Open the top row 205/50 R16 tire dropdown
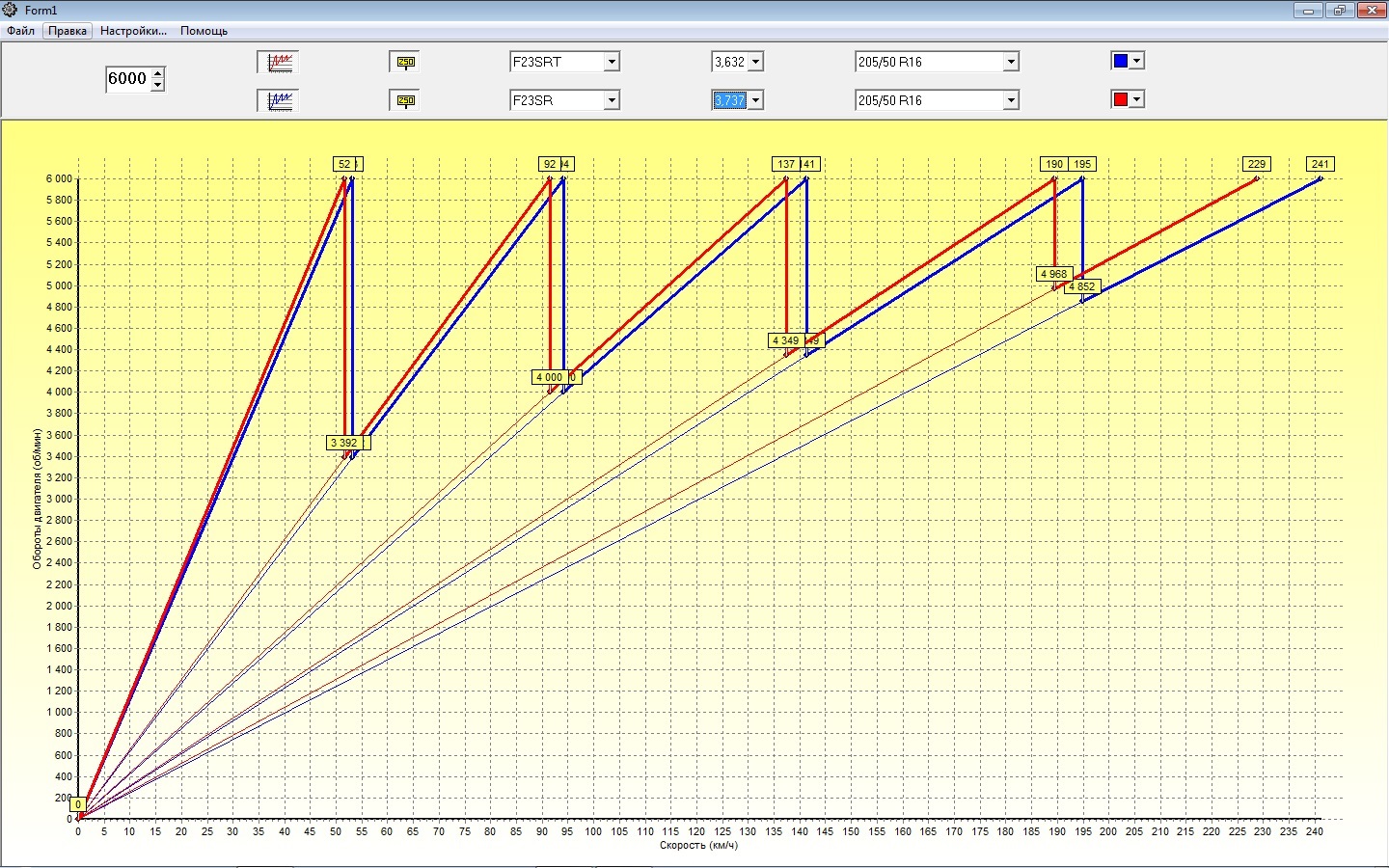 click(x=1010, y=62)
